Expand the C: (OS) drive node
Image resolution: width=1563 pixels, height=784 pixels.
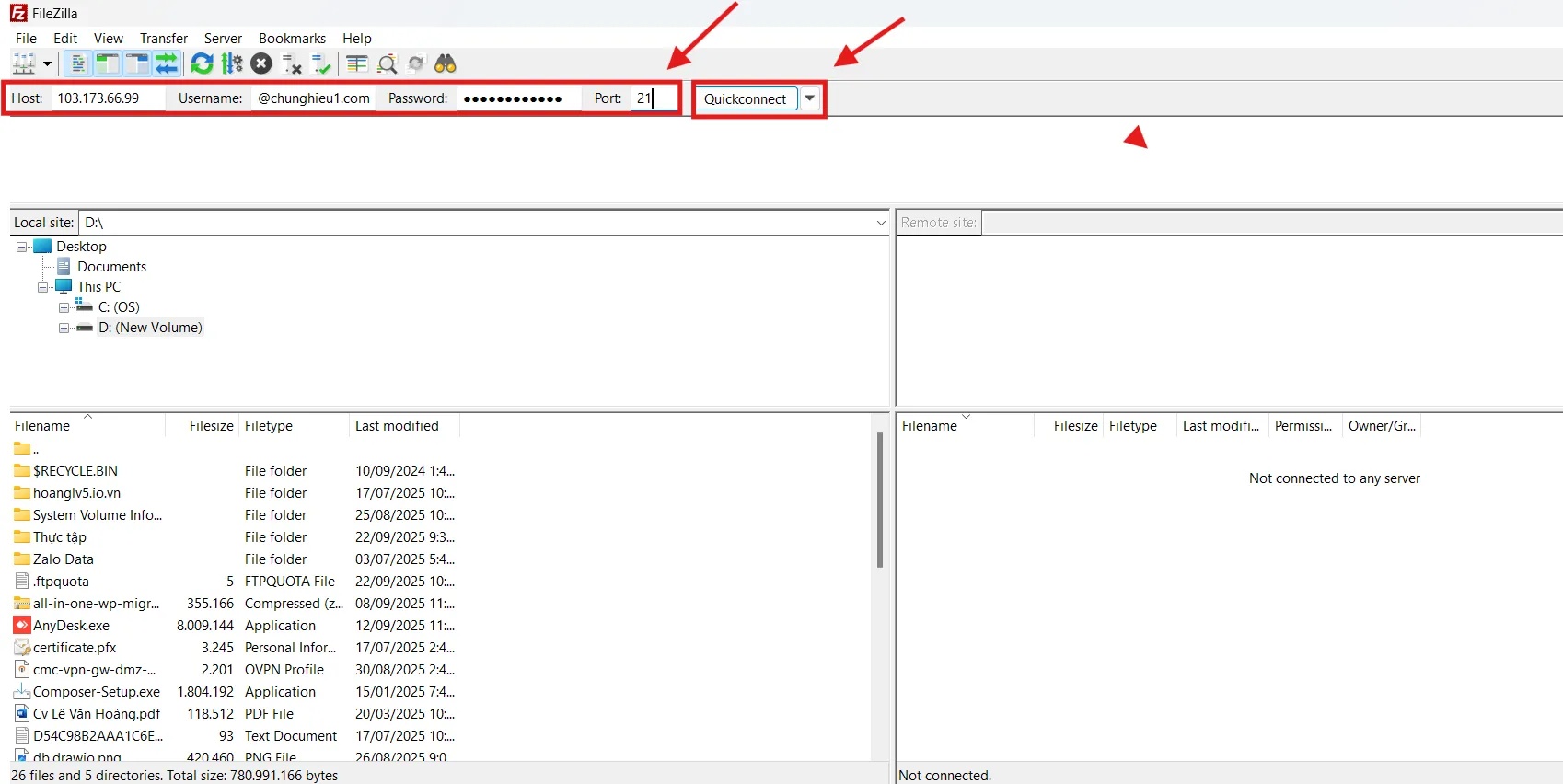pos(64,307)
